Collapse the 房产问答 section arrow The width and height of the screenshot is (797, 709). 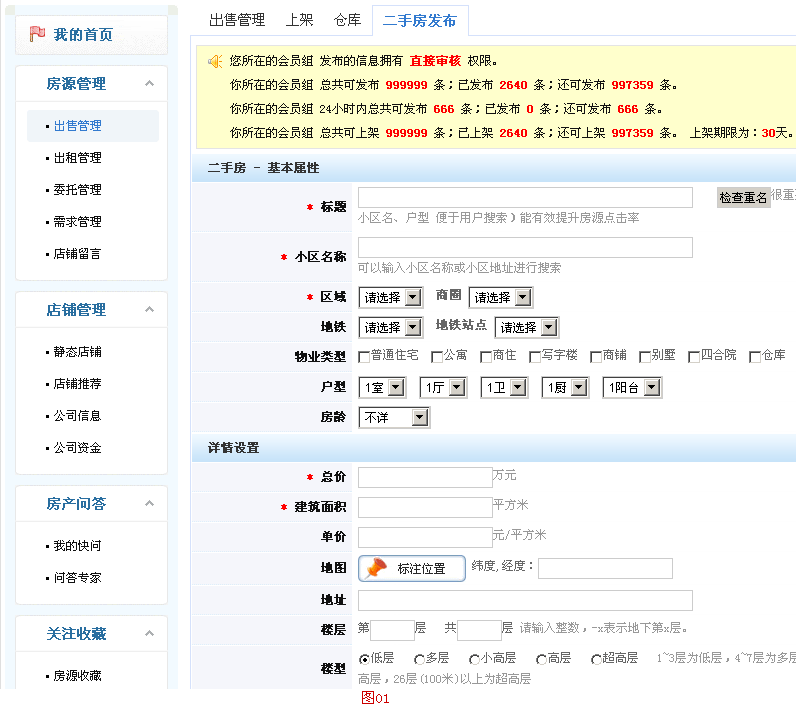pyautogui.click(x=149, y=504)
